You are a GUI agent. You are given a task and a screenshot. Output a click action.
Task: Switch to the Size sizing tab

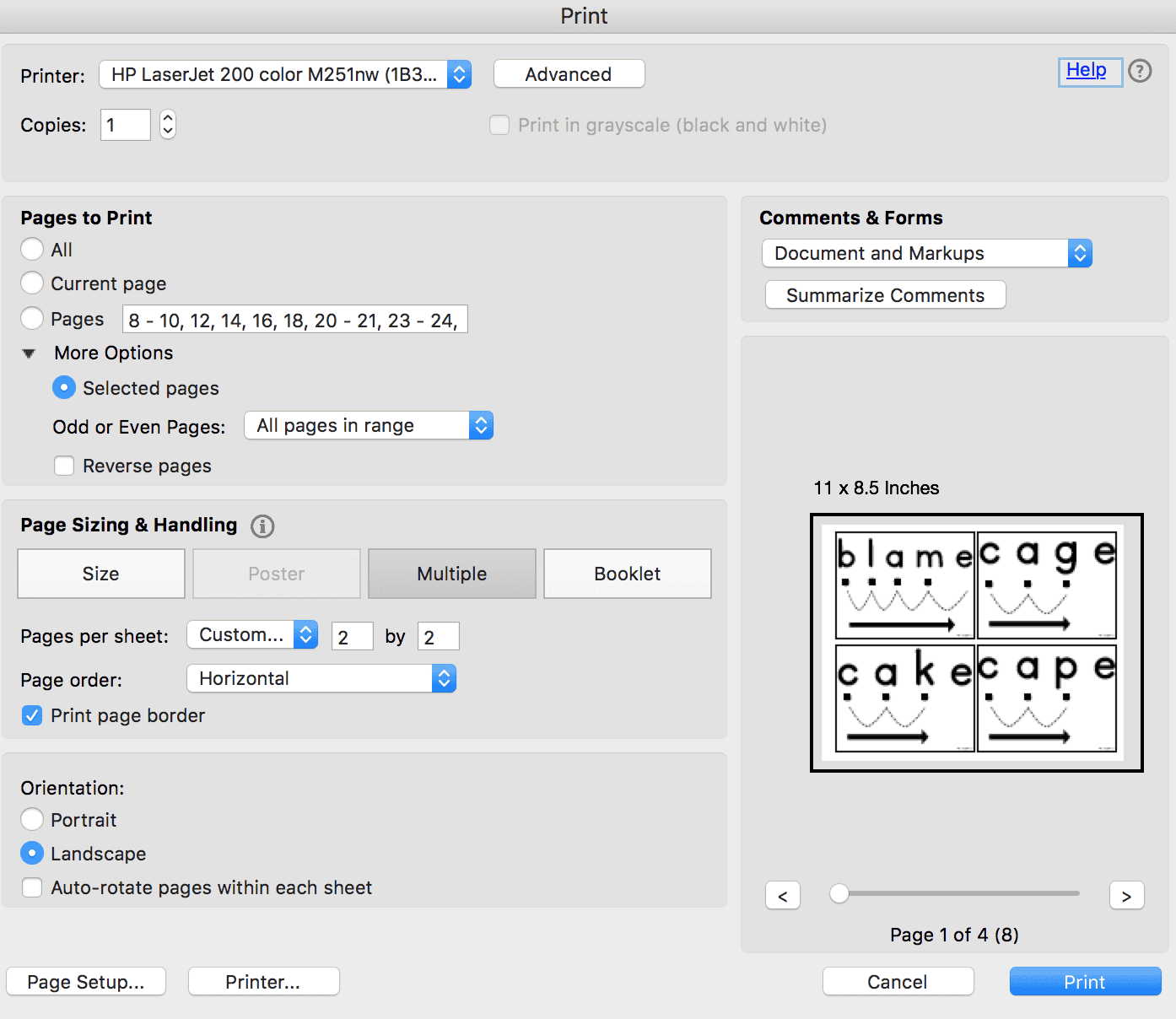100,574
